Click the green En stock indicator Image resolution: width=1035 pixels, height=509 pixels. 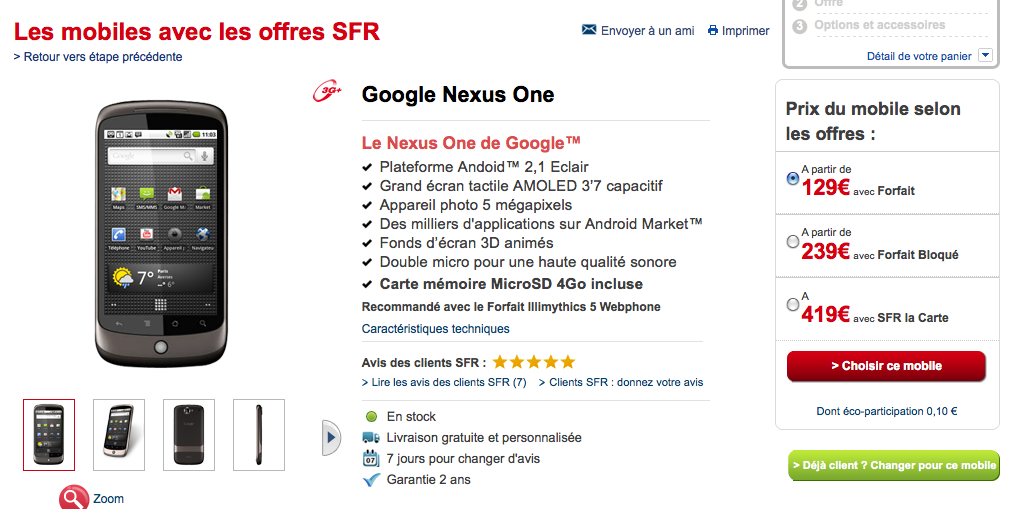click(x=372, y=416)
